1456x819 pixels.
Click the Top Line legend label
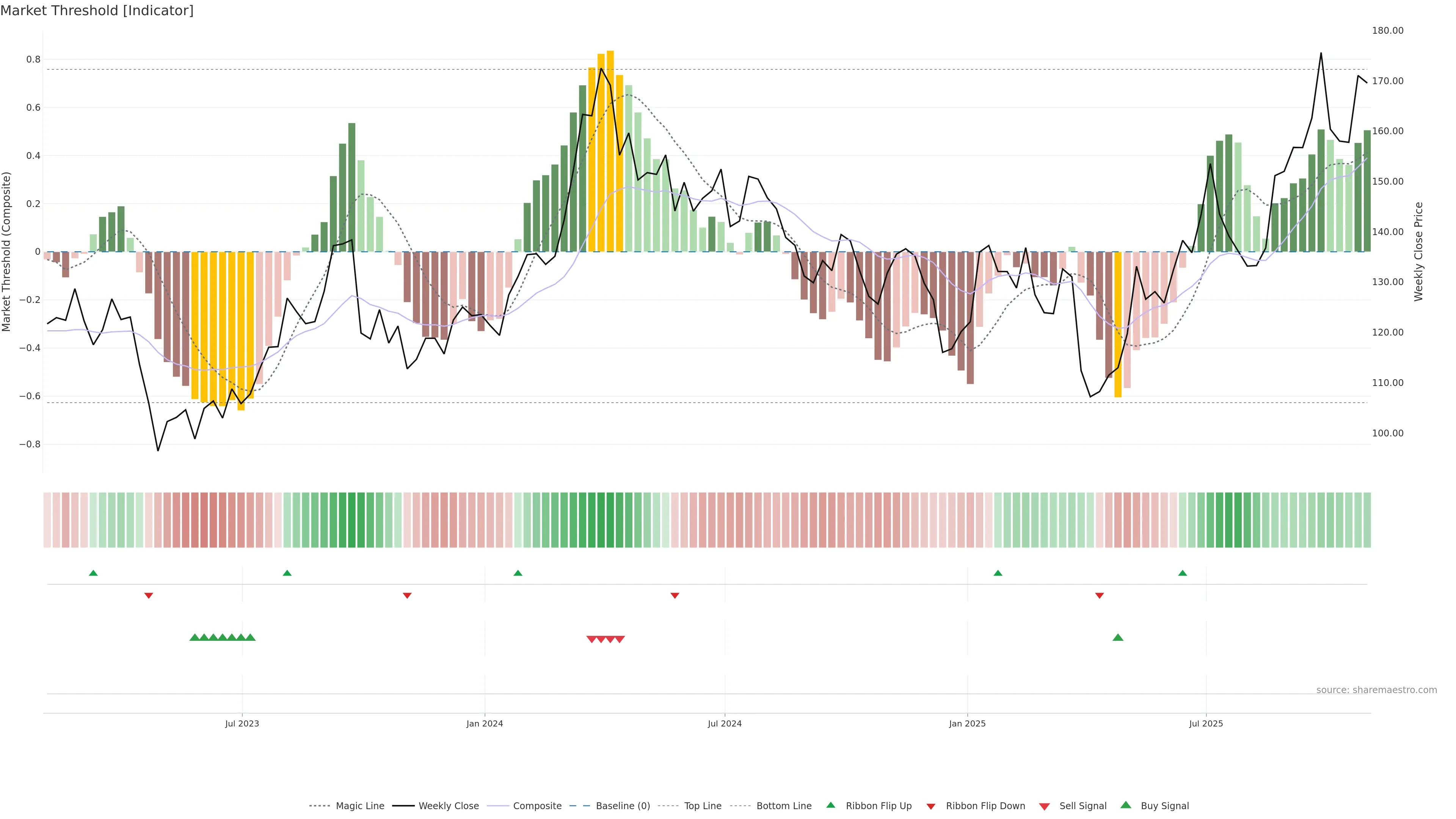(x=703, y=806)
